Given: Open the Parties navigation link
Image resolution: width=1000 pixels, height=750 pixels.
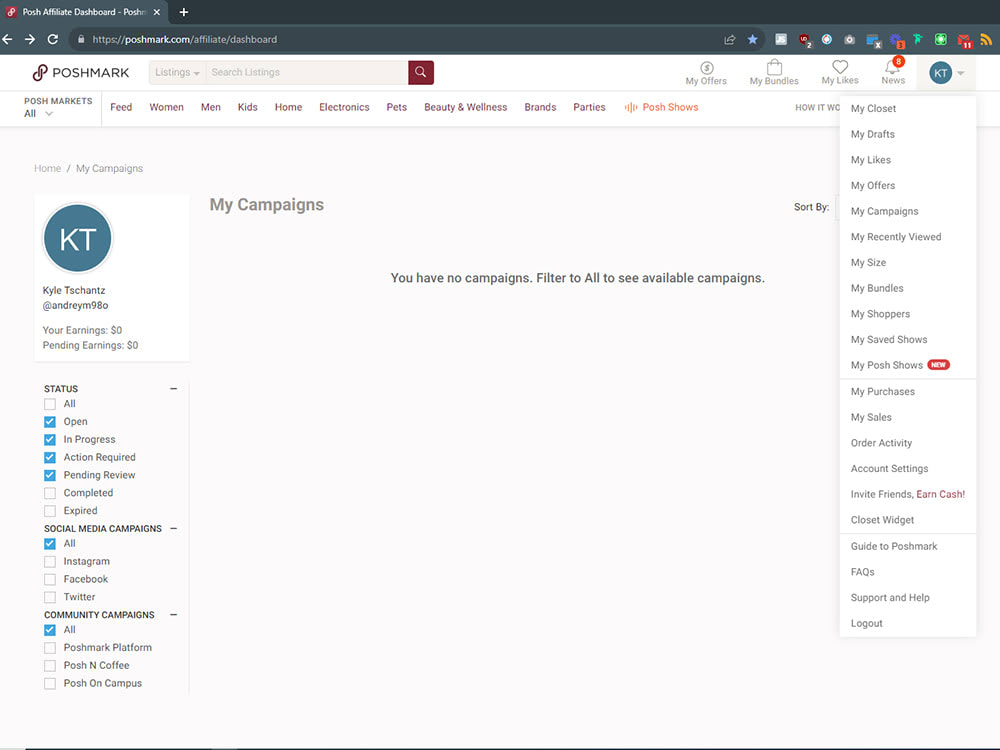Looking at the screenshot, I should pyautogui.click(x=589, y=107).
